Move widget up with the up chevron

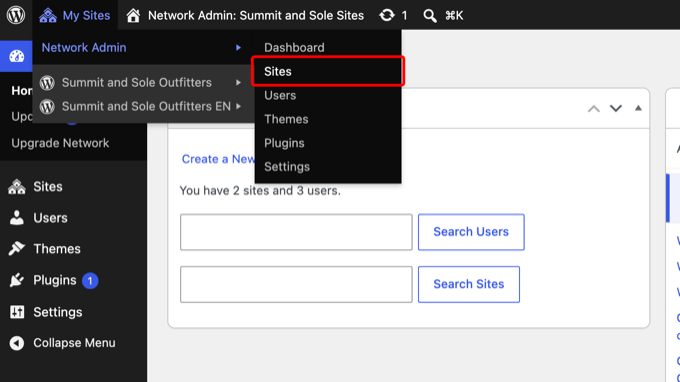click(594, 108)
